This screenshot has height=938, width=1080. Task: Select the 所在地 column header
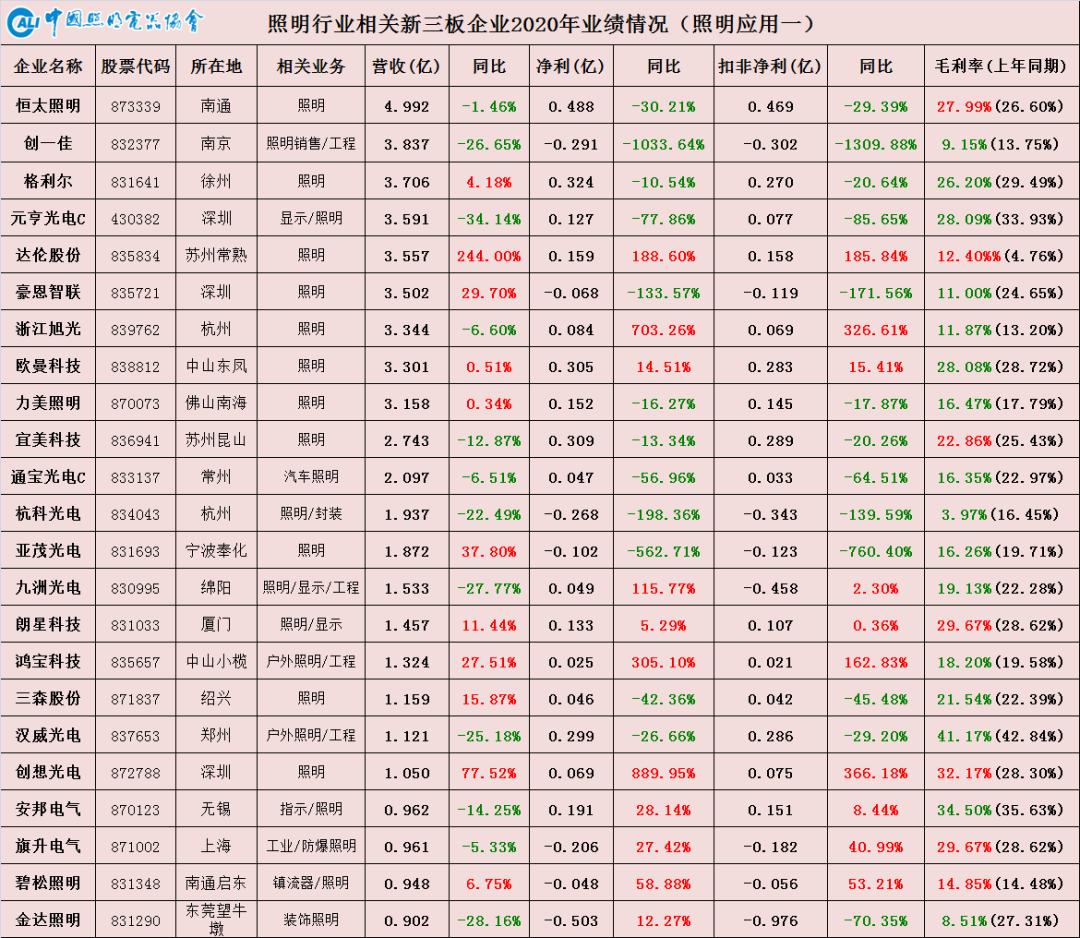tap(216, 67)
